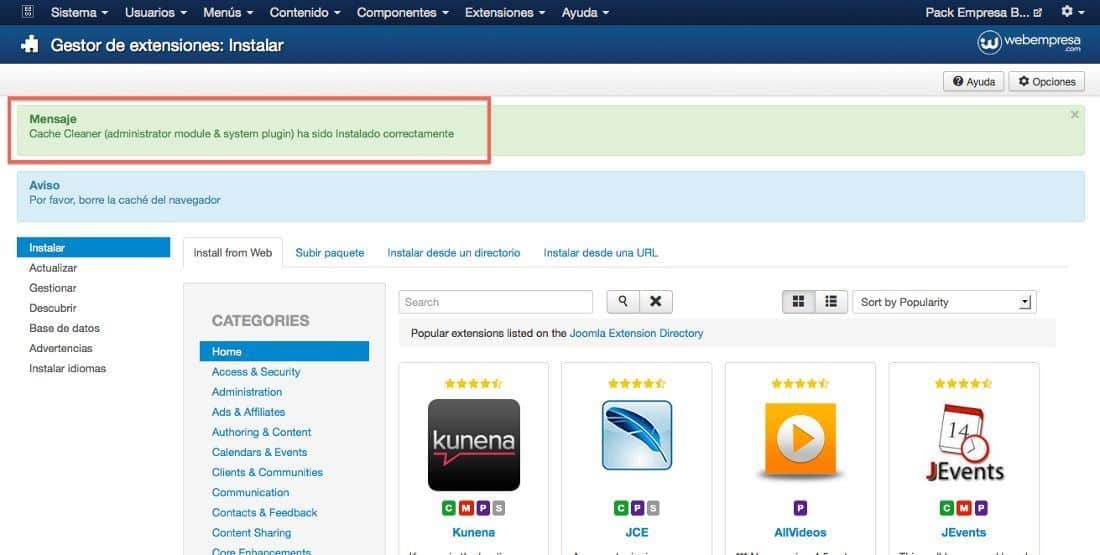Select Instalar in the sidebar
Image resolution: width=1100 pixels, height=555 pixels.
pyautogui.click(x=93, y=248)
